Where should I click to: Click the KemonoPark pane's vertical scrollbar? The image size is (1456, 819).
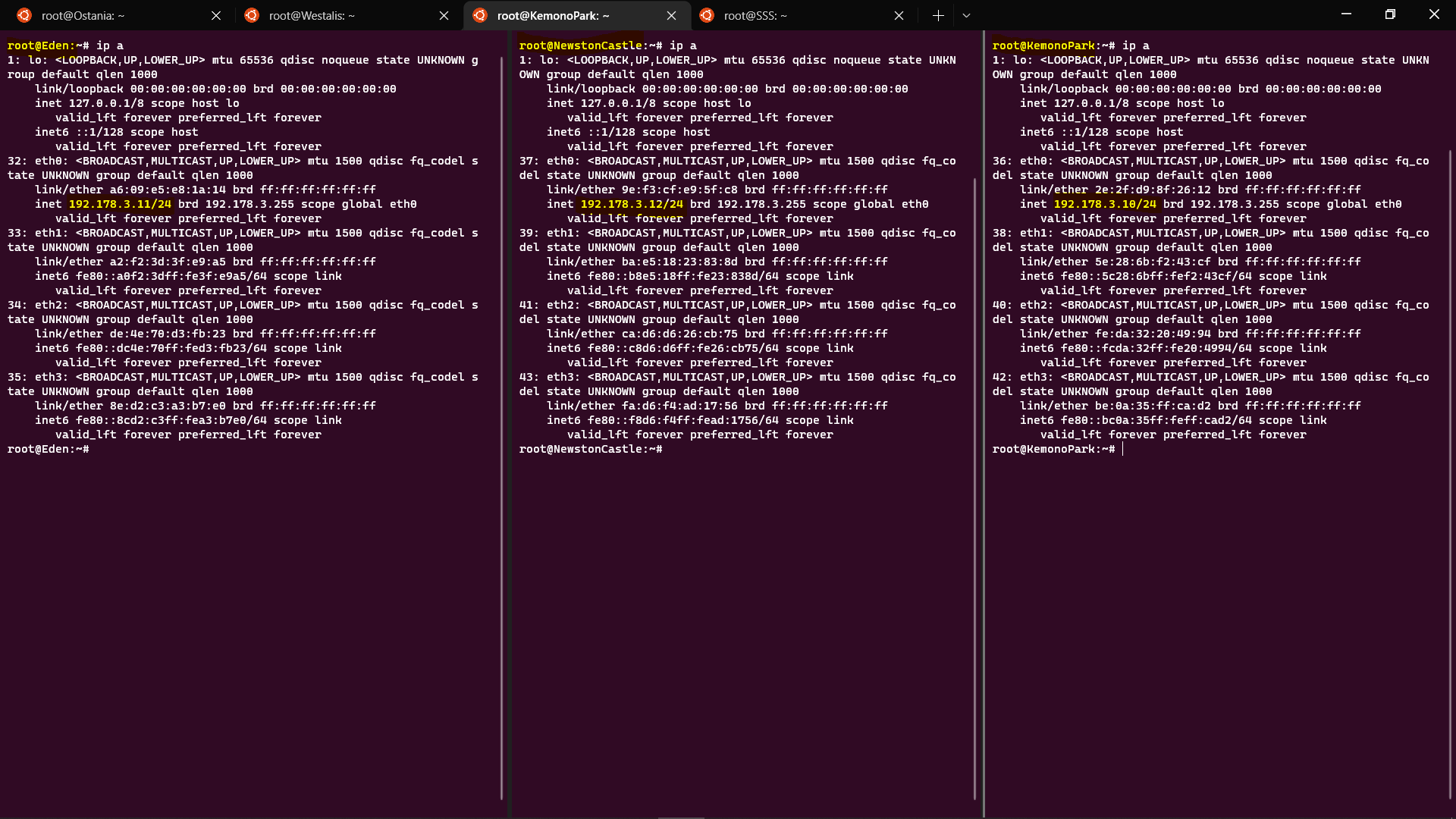tap(1450, 470)
